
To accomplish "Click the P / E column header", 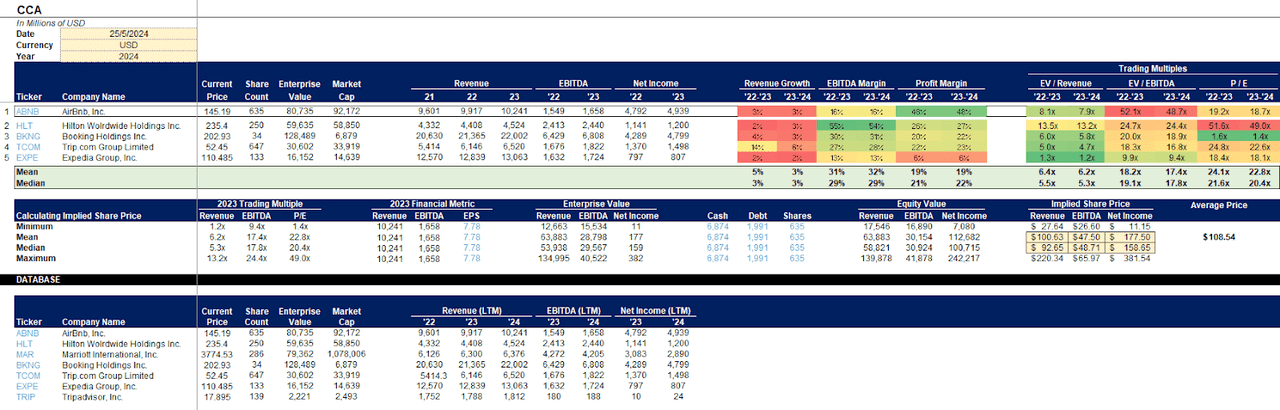I will coord(1238,83).
